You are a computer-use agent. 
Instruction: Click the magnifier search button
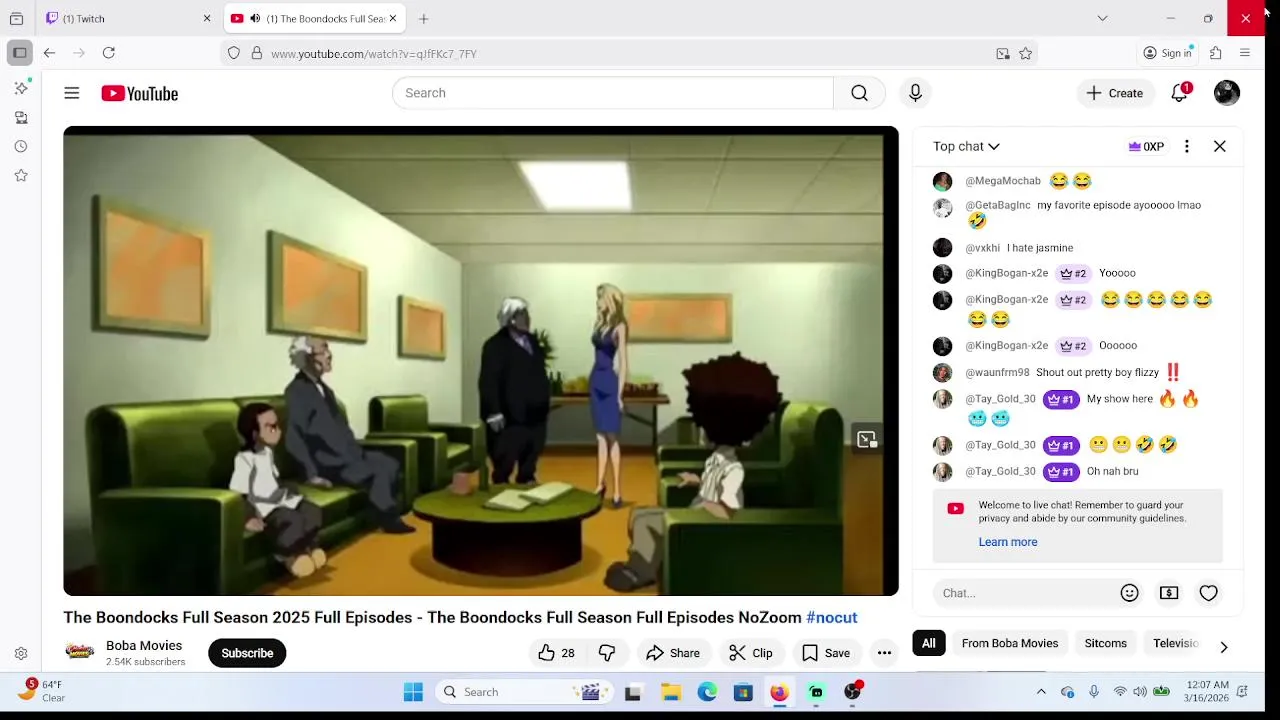point(859,93)
